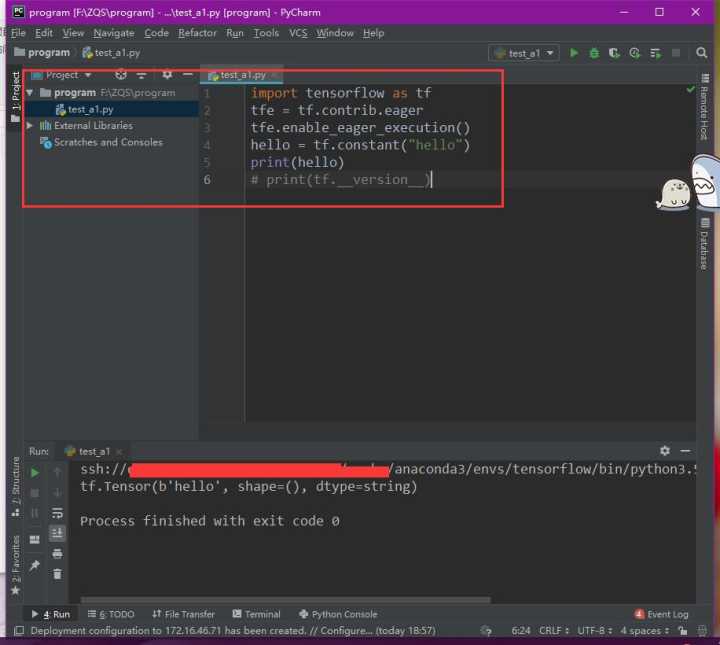The height and width of the screenshot is (645, 720).
Task: Open the VCS menu
Action: coord(298,33)
